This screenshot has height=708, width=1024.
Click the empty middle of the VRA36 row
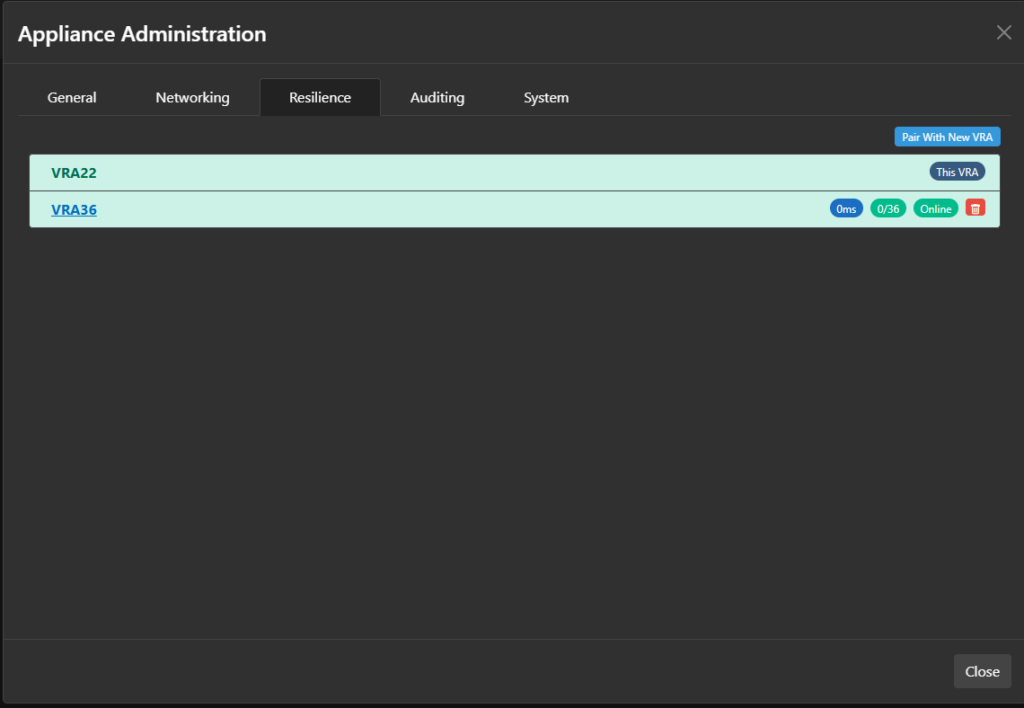tap(450, 209)
